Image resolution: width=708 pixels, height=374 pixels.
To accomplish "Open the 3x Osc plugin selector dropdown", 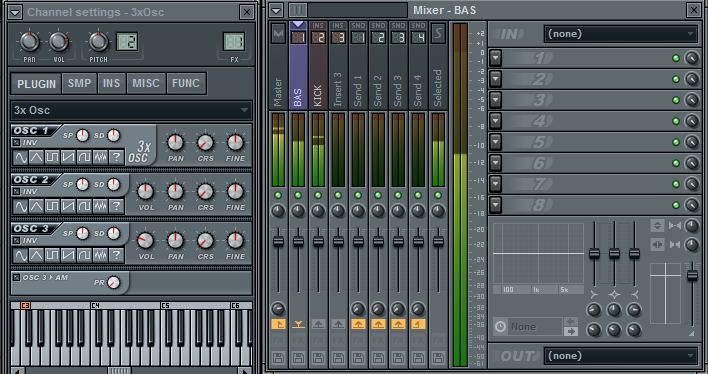I will tap(131, 110).
